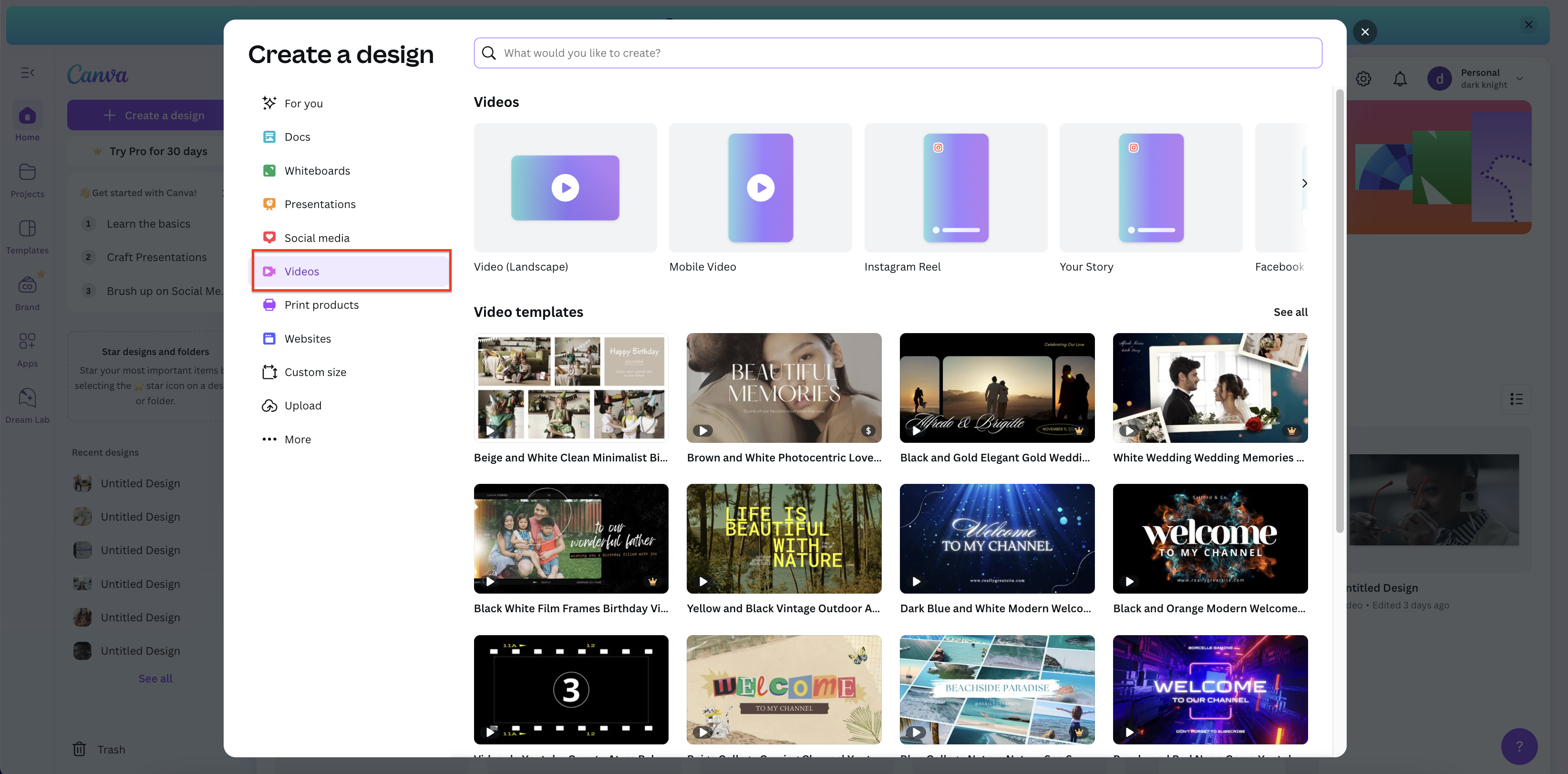Expand the More design categories
The height and width of the screenshot is (774, 1568).
[297, 439]
